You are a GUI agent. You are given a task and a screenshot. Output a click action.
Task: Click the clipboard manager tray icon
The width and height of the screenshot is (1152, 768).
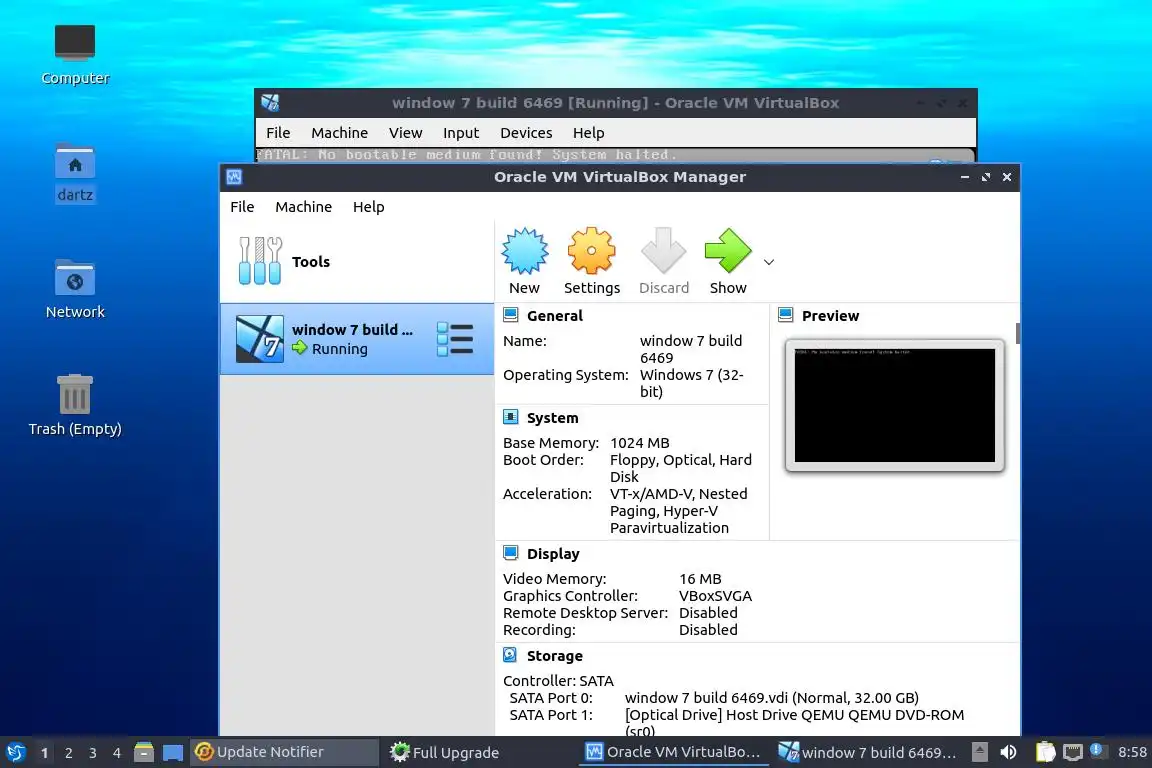(x=1045, y=752)
